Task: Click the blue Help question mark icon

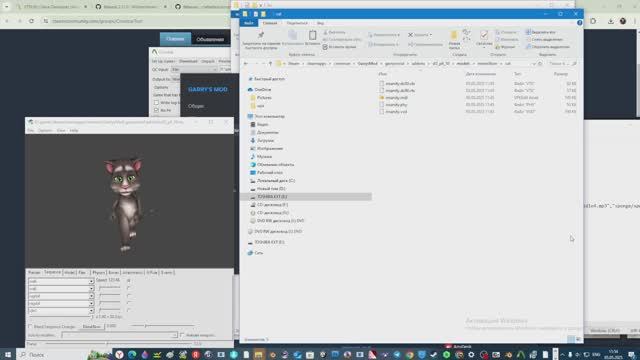Action: [x=580, y=23]
